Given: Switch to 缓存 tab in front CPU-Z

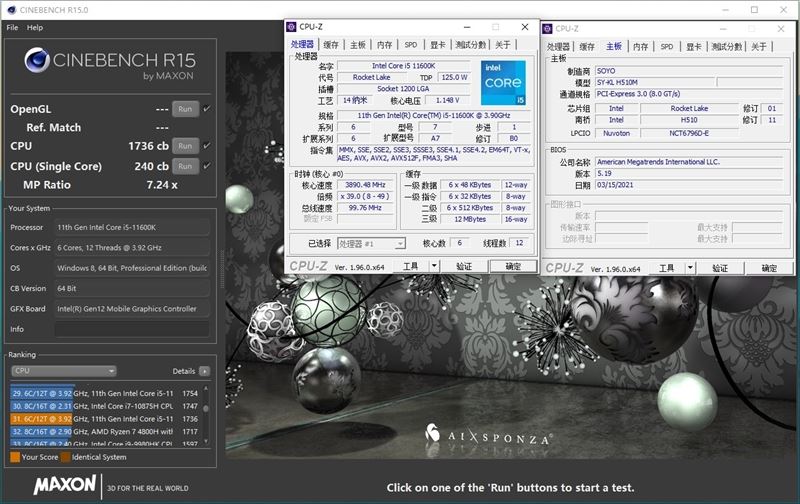Looking at the screenshot, I should coord(331,45).
